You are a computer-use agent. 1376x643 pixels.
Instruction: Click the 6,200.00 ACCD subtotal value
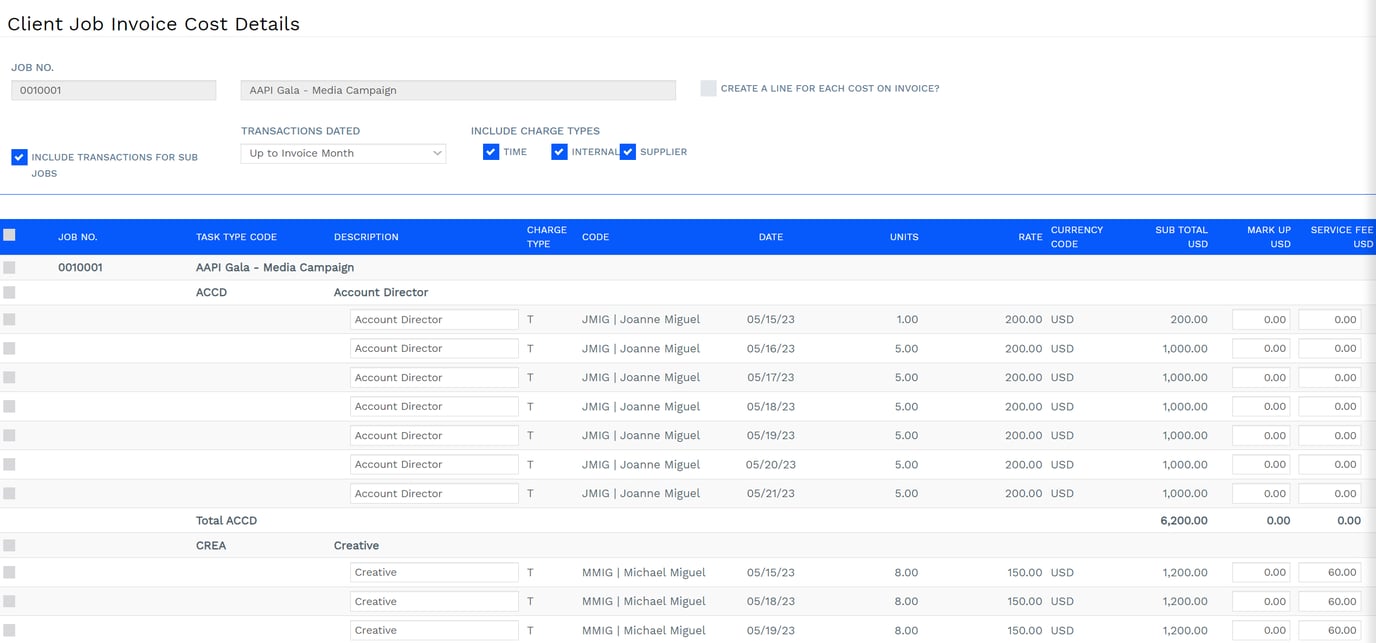pyautogui.click(x=1184, y=520)
